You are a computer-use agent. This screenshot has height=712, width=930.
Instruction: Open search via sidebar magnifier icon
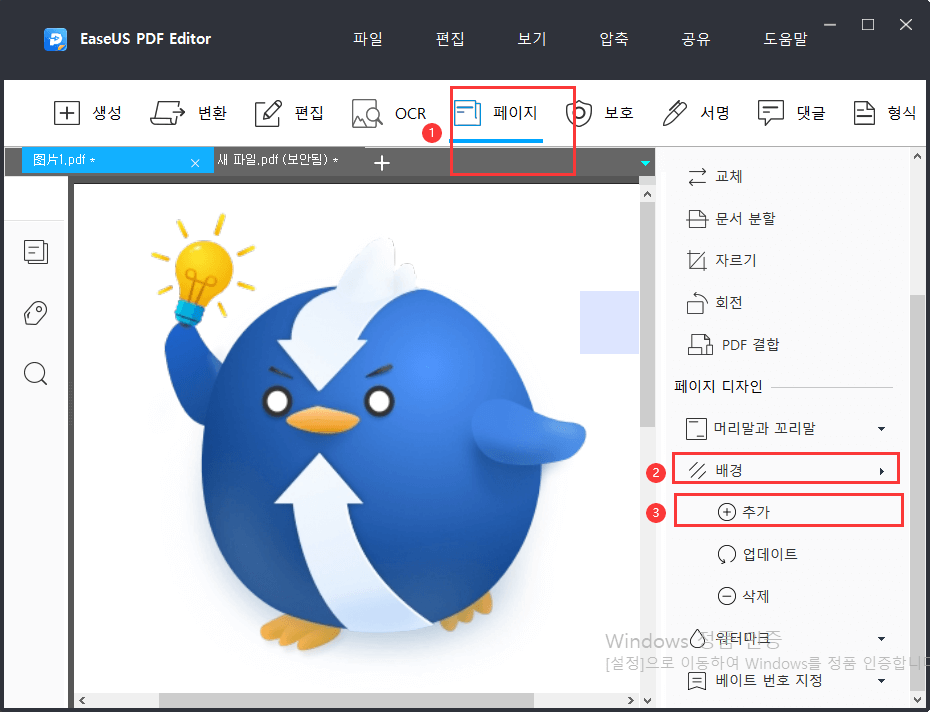pos(36,374)
